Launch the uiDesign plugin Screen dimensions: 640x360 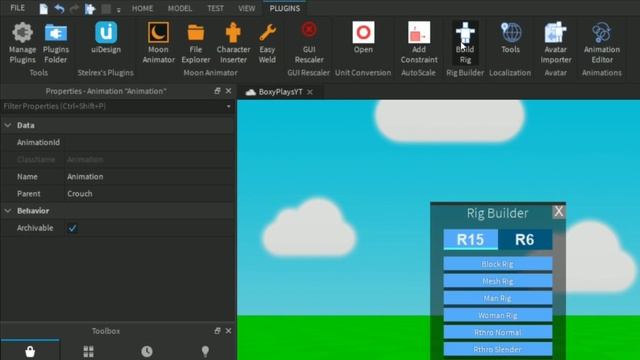point(106,38)
